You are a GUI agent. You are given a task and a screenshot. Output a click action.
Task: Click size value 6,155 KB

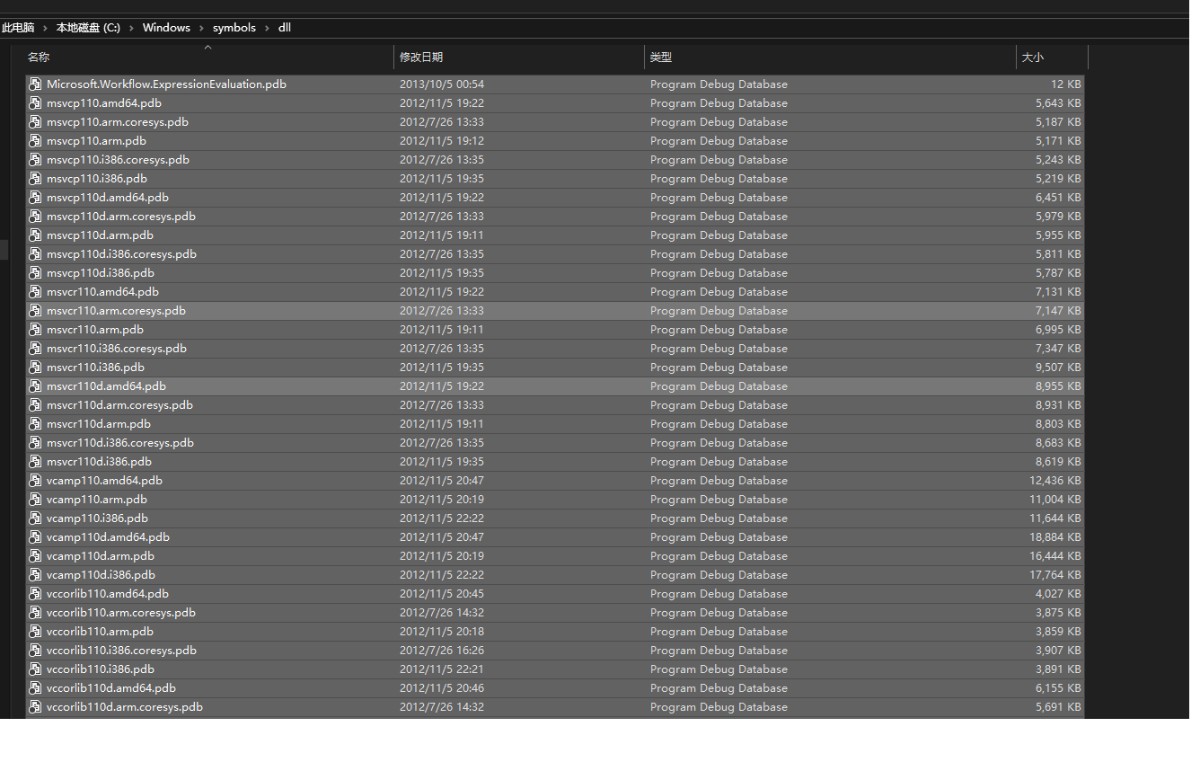(x=1058, y=689)
